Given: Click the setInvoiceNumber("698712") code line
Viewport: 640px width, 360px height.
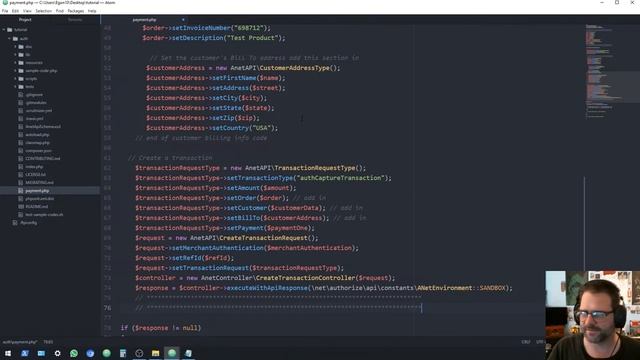Looking at the screenshot, I should point(207,28).
